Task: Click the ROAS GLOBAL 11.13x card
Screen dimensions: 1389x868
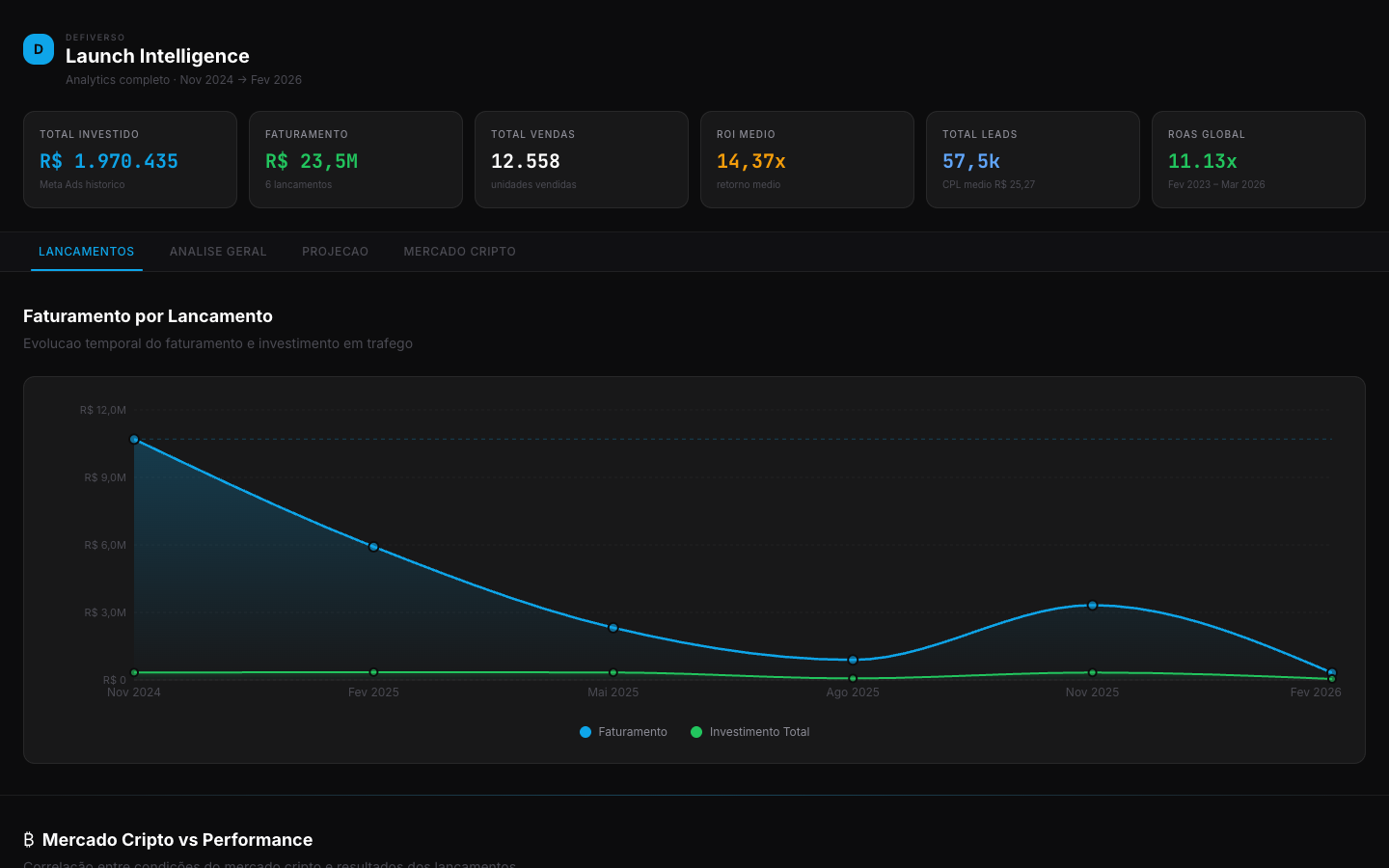Action: (x=1258, y=159)
